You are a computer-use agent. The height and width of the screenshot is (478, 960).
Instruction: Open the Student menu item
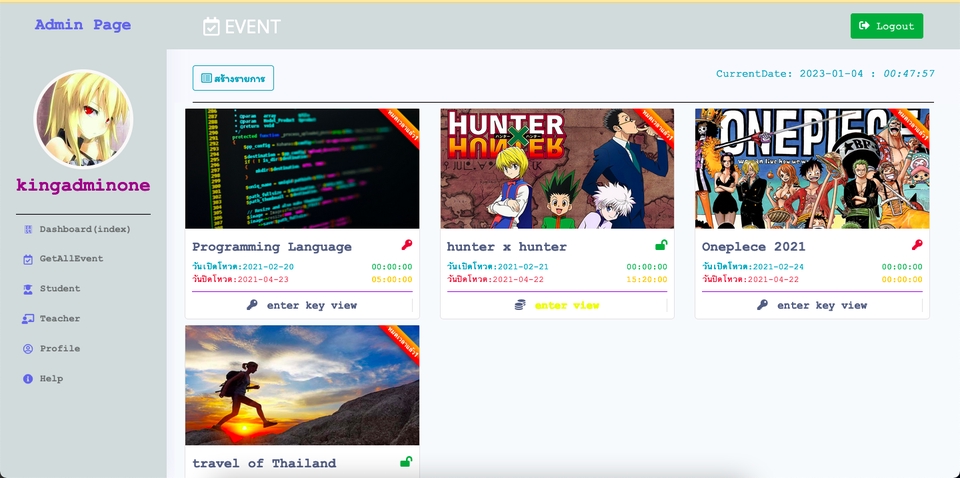coord(60,289)
